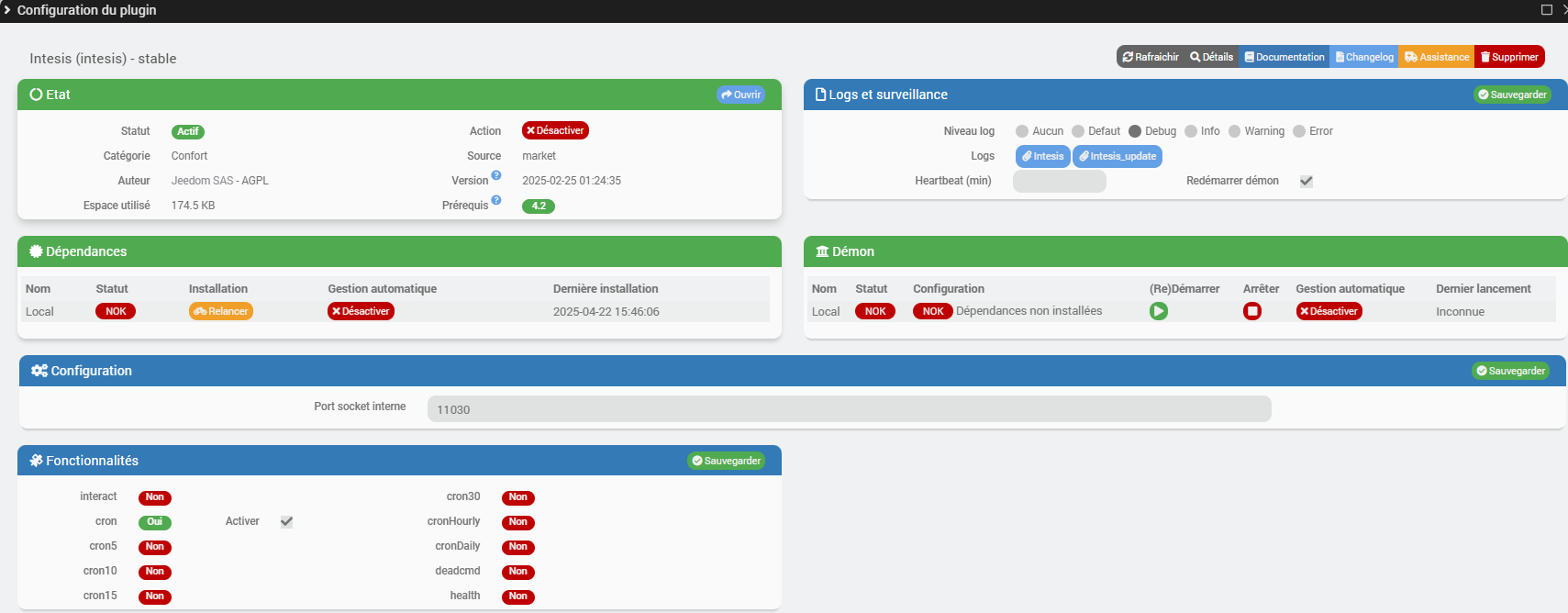
Task: Start the daemon with green play icon
Action: (x=1159, y=311)
